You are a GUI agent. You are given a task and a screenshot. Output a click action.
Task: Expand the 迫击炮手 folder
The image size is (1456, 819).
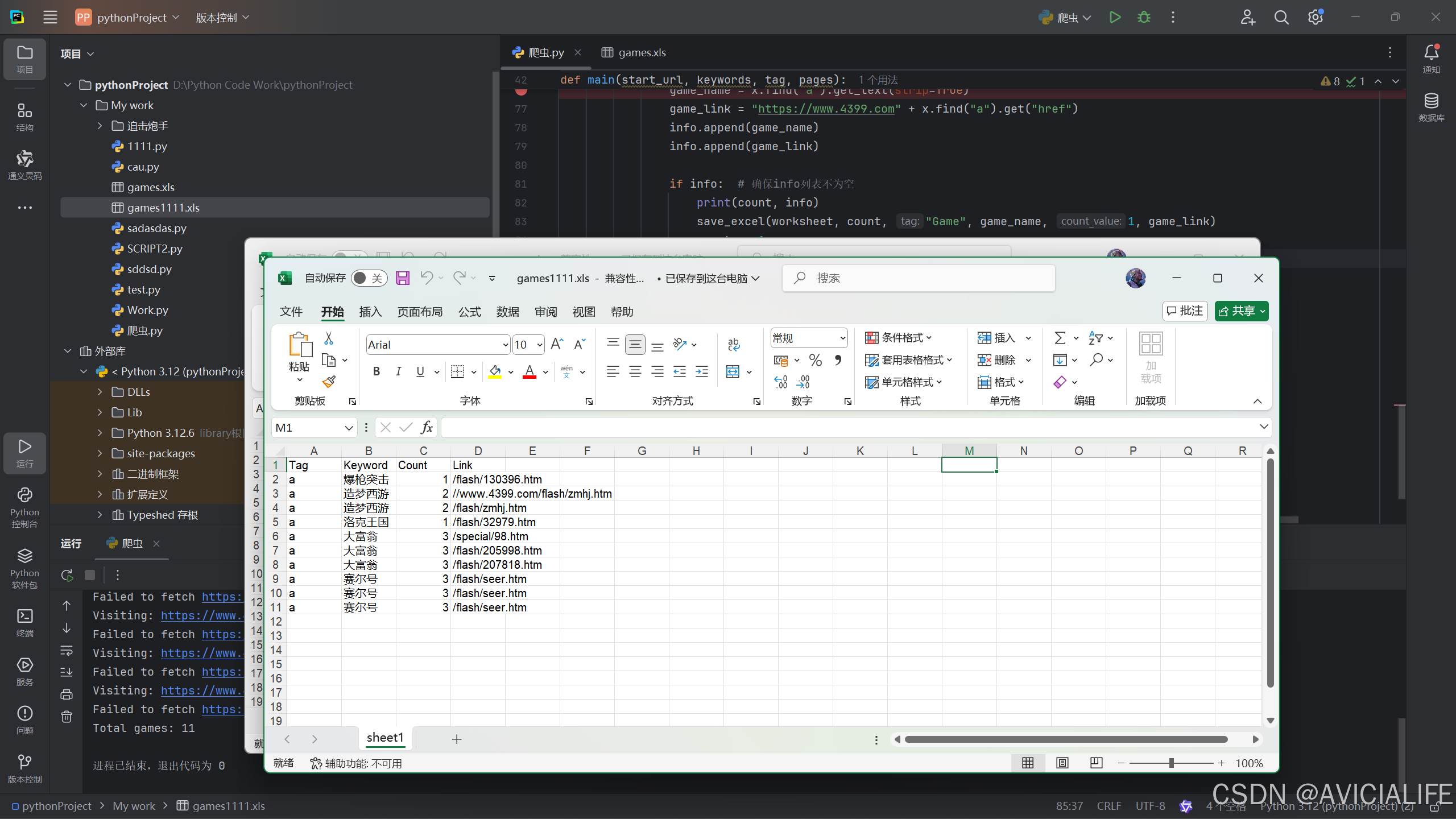click(100, 126)
